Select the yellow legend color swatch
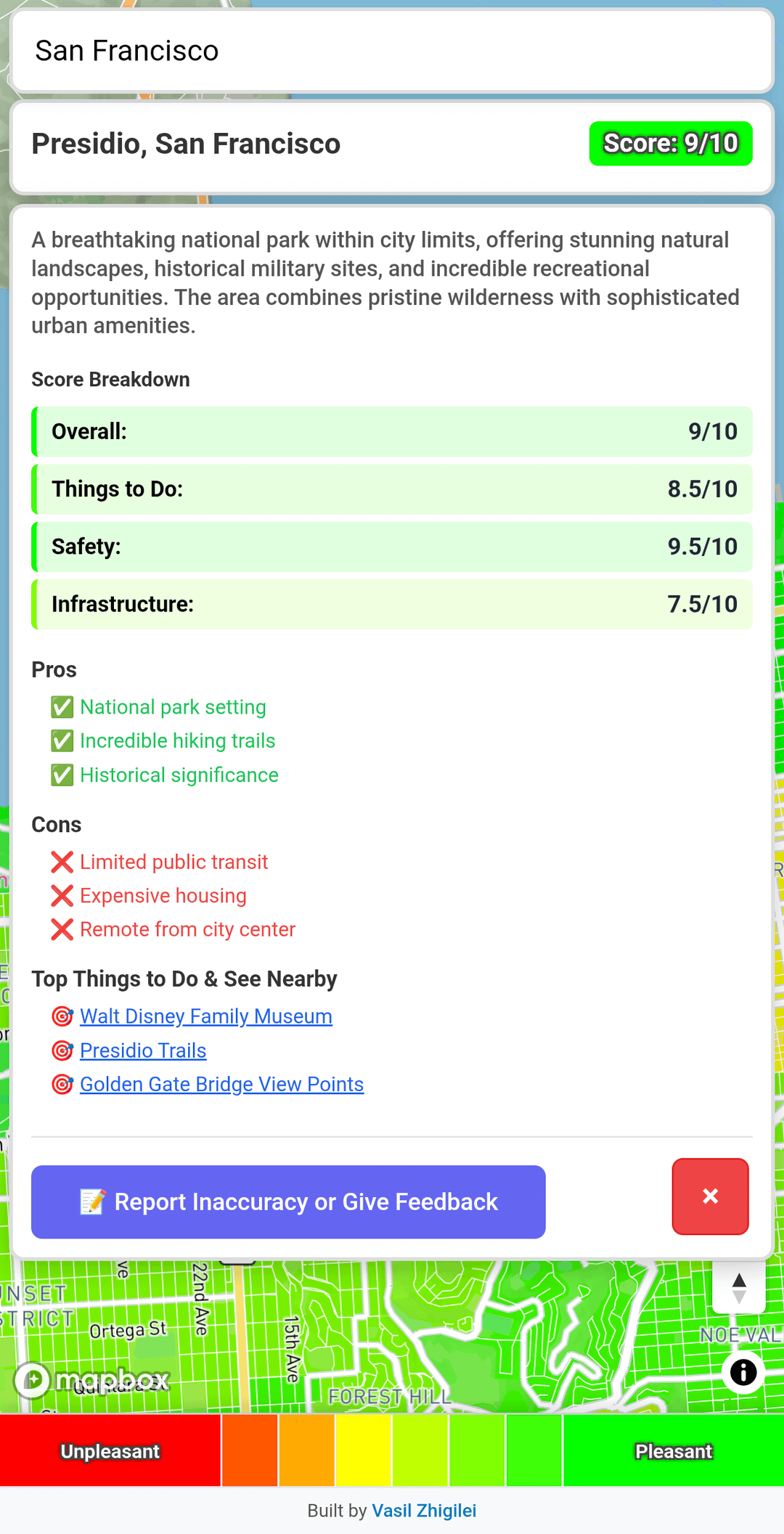The image size is (784, 1534). click(364, 1451)
